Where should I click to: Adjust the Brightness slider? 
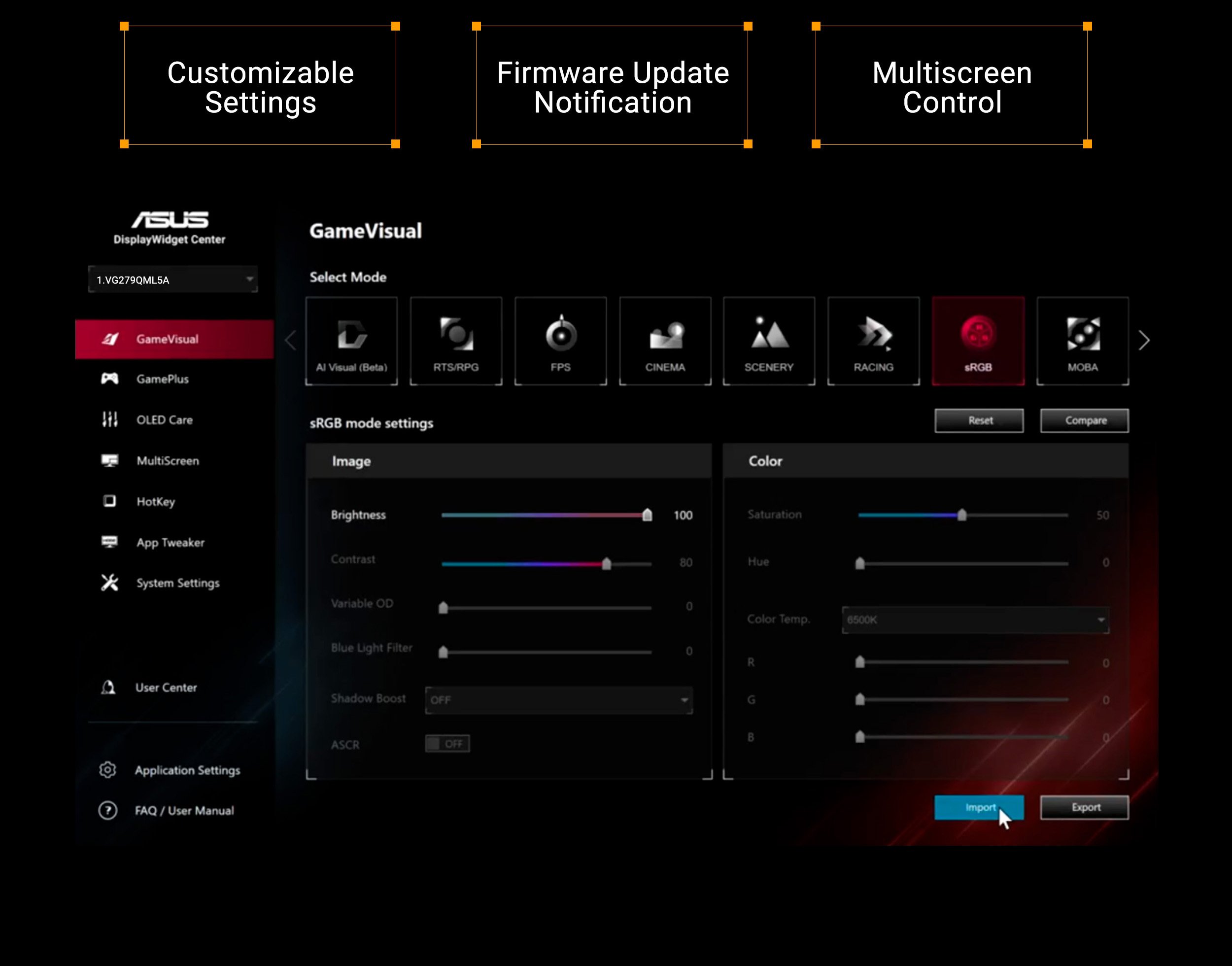coord(648,515)
